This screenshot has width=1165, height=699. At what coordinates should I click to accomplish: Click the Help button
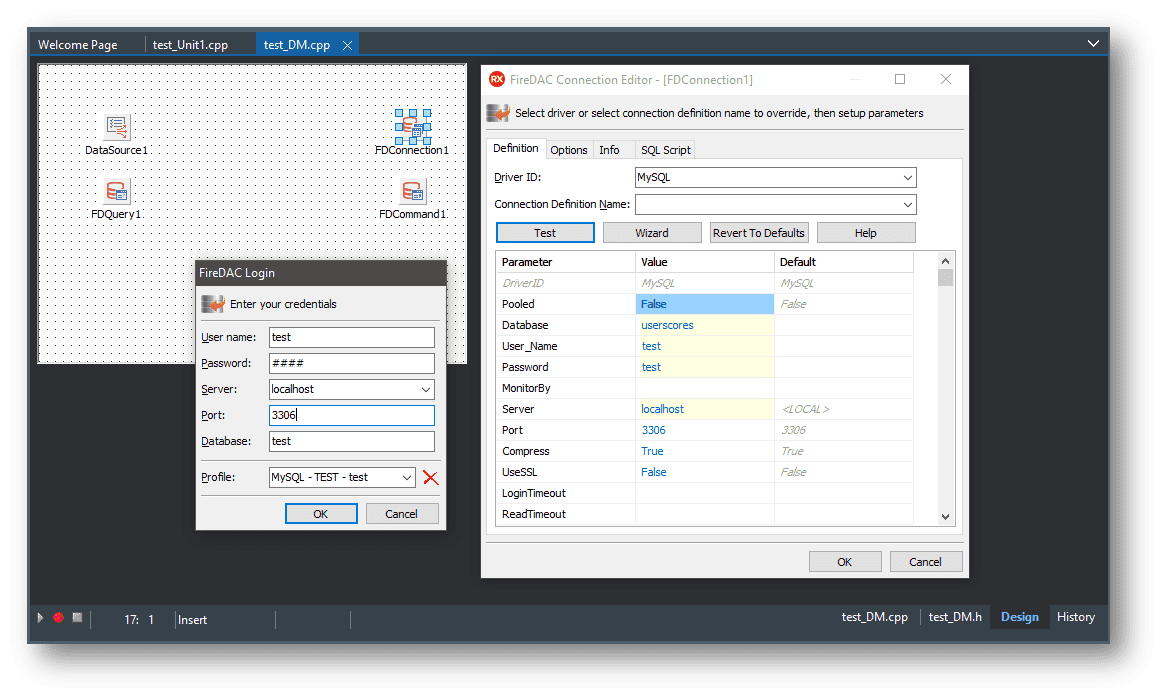[866, 233]
